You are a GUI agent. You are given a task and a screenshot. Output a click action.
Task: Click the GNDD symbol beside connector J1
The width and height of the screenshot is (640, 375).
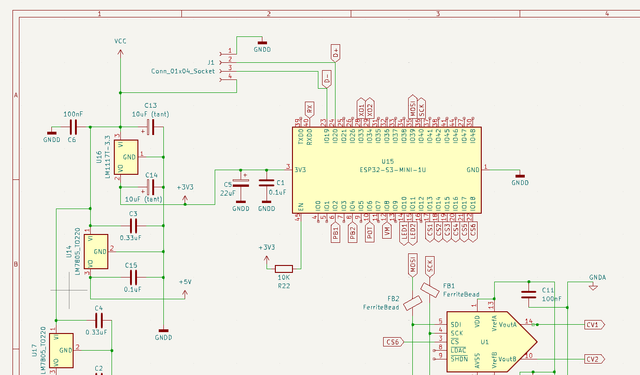pyautogui.click(x=262, y=42)
